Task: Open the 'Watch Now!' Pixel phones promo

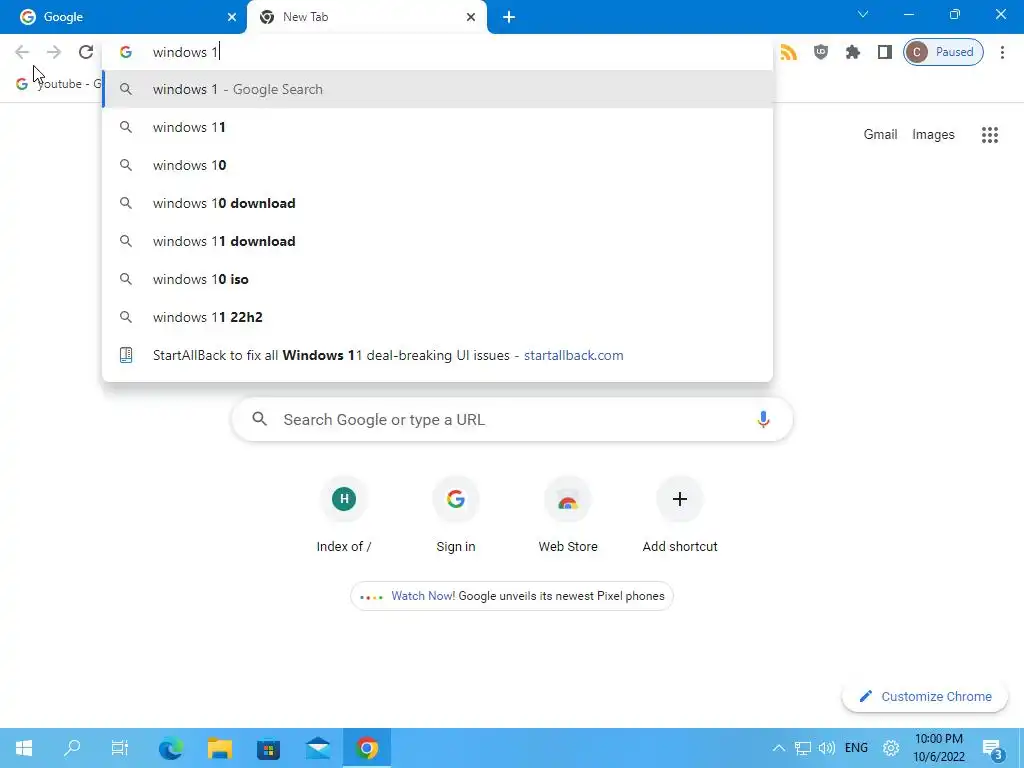Action: (512, 596)
